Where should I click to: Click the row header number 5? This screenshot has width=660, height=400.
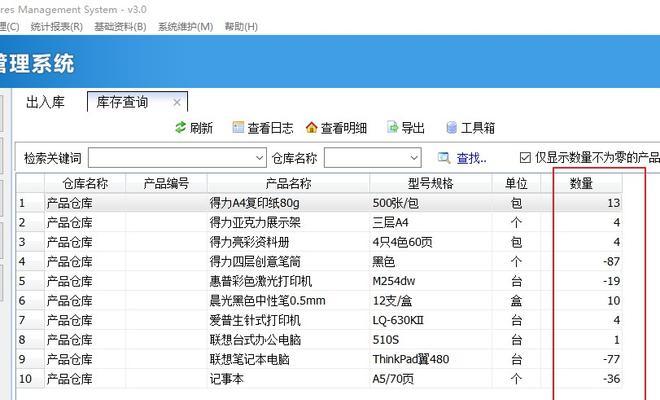pyautogui.click(x=30, y=281)
